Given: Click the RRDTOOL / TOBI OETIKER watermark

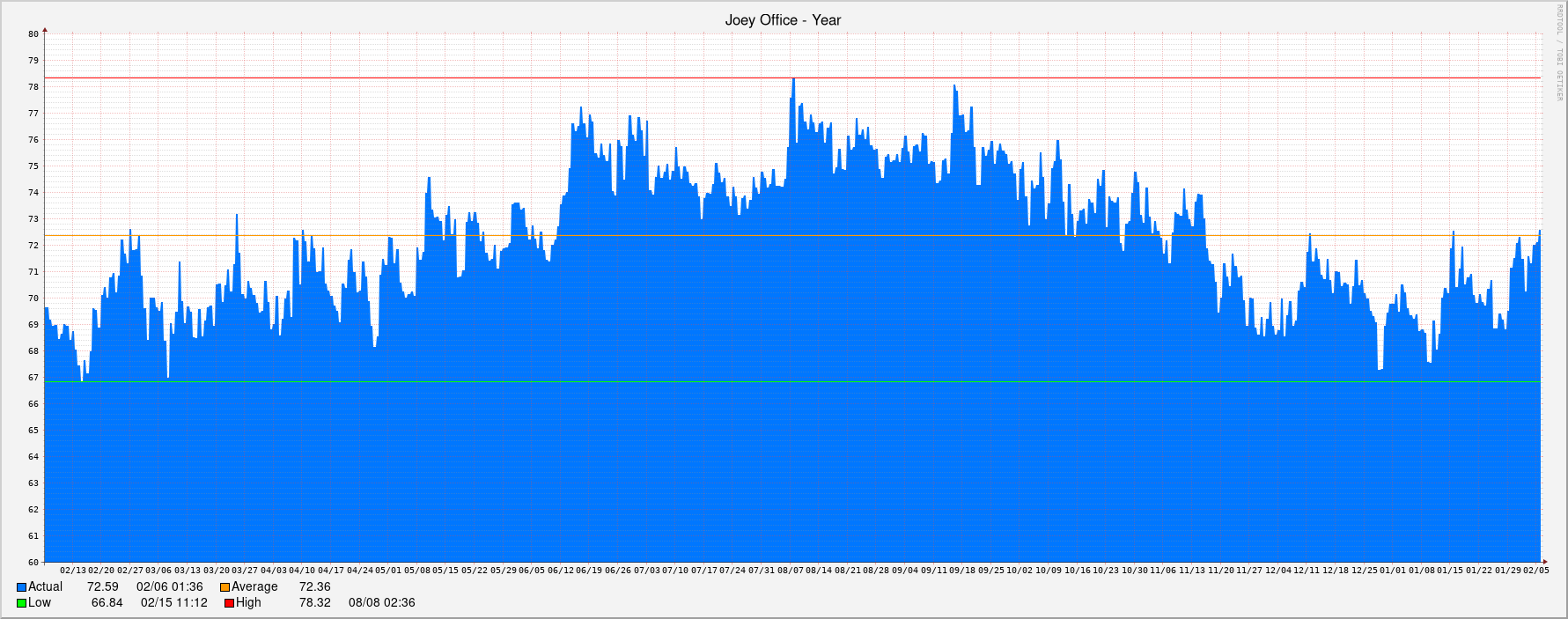Looking at the screenshot, I should [1559, 53].
